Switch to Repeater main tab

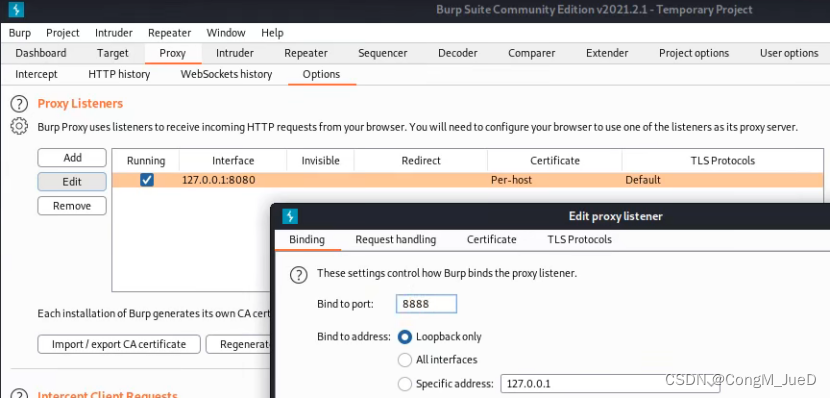[x=306, y=53]
